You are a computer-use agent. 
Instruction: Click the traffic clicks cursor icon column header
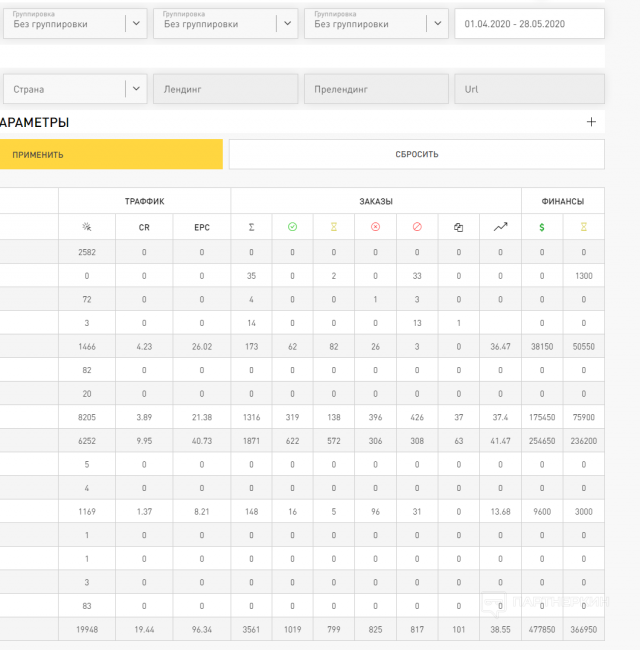tap(86, 227)
